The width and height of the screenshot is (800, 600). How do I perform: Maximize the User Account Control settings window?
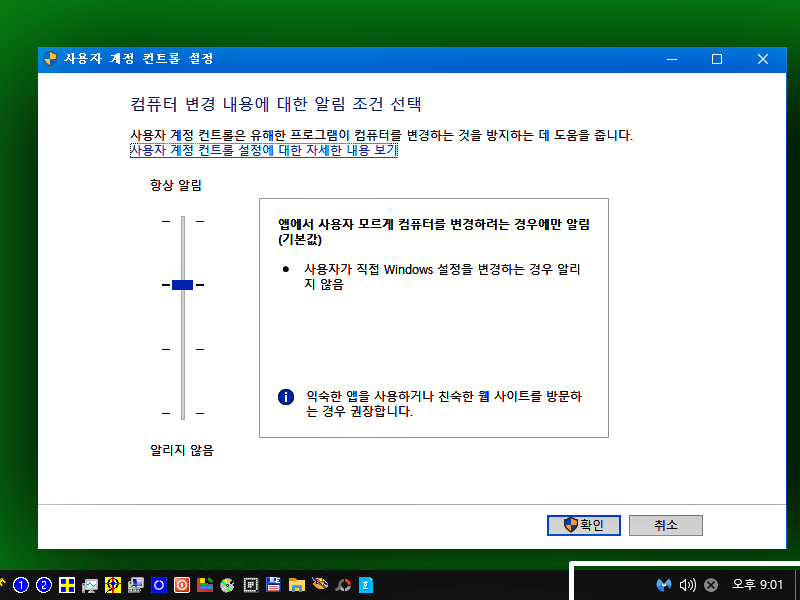[717, 59]
